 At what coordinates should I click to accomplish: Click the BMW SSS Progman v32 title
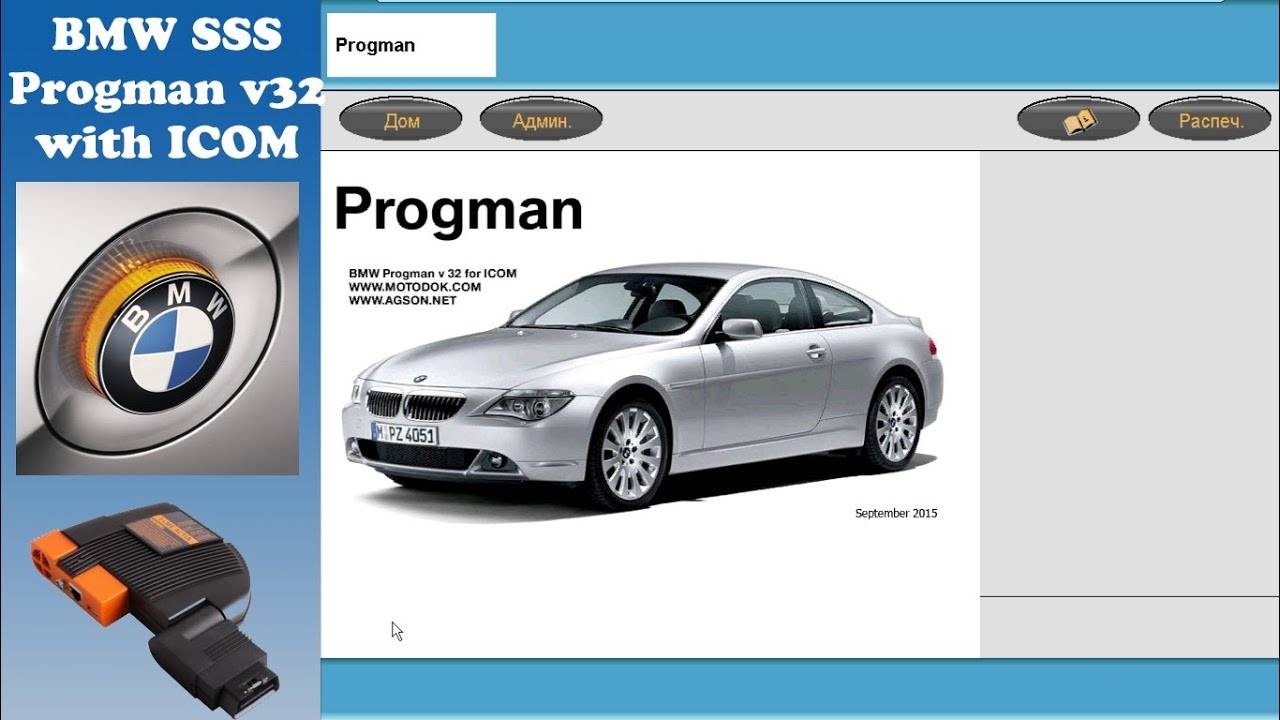click(x=166, y=90)
